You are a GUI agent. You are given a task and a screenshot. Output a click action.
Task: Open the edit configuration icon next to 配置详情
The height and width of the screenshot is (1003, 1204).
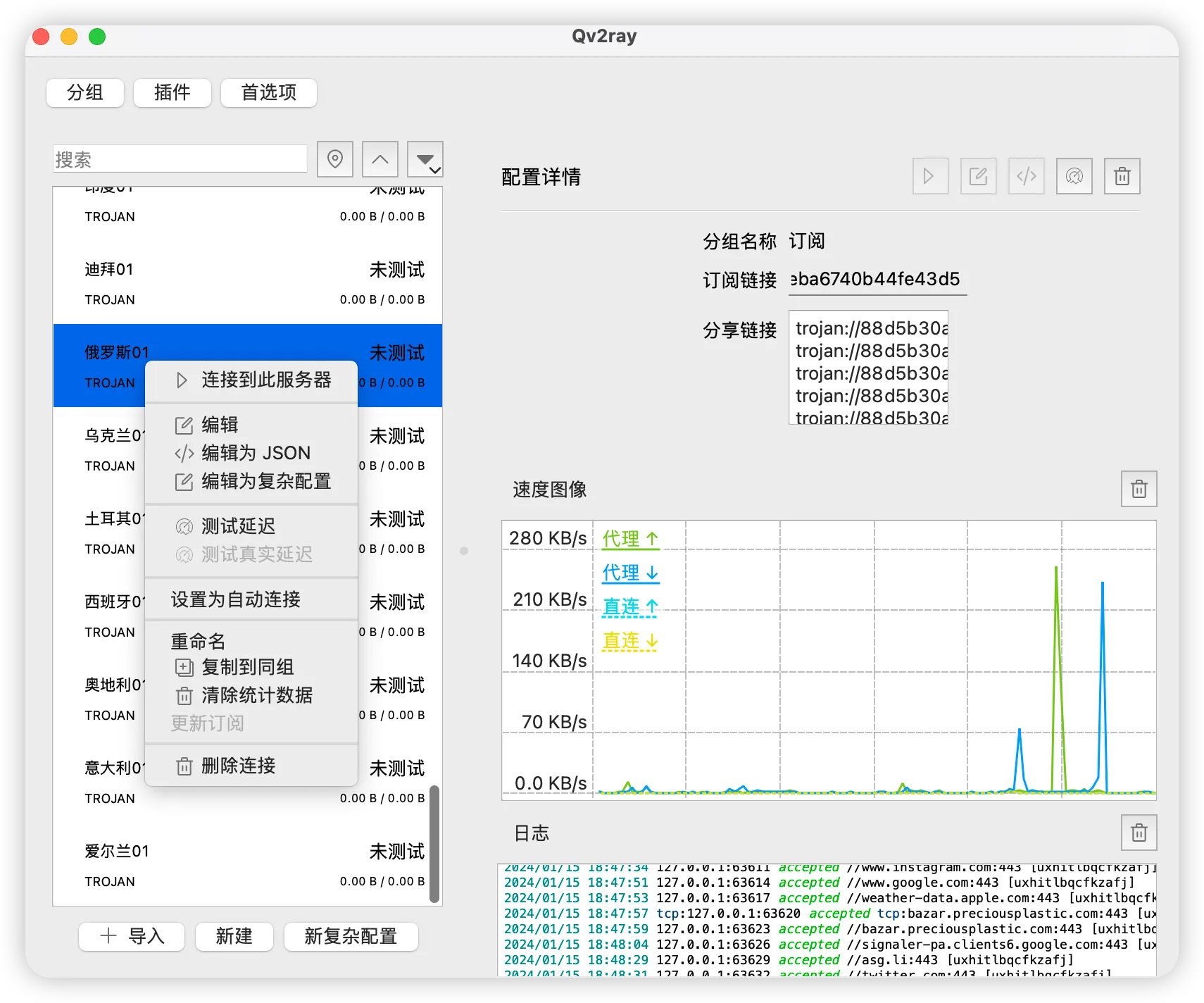(978, 176)
